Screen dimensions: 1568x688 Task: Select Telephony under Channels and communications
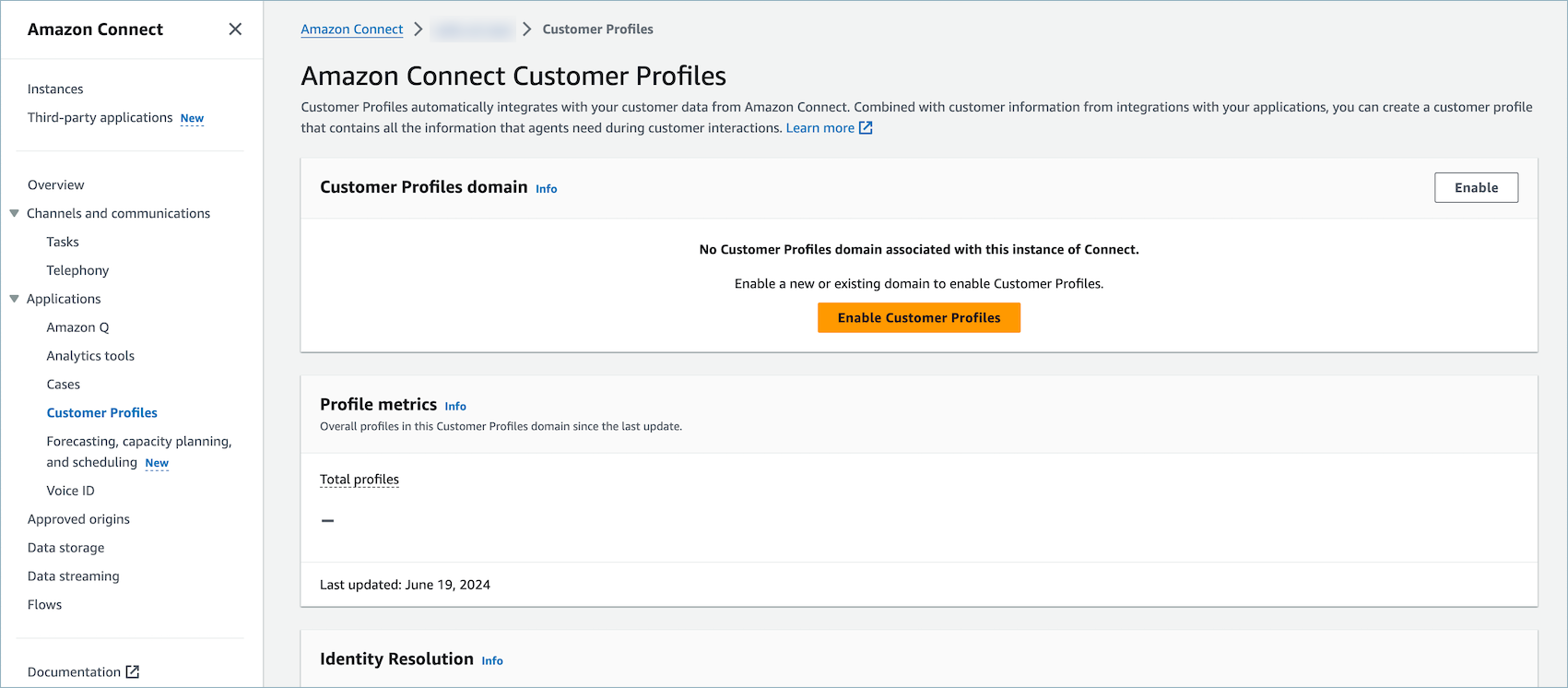pyautogui.click(x=77, y=270)
